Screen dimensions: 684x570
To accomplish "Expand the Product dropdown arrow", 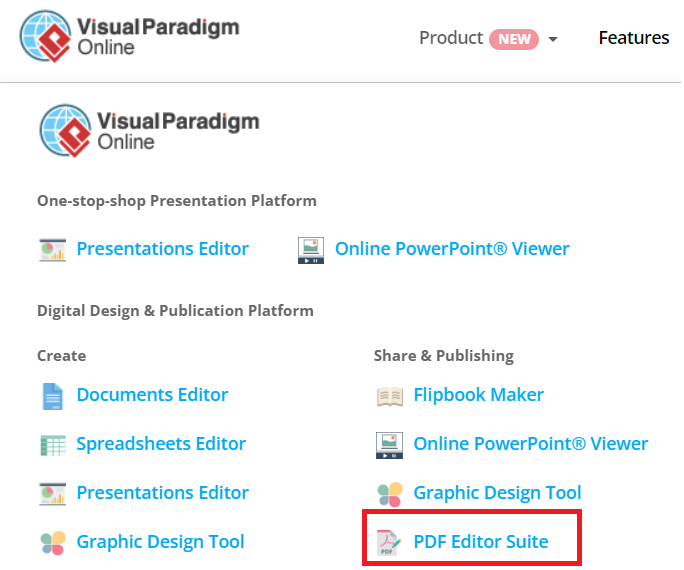I will [x=553, y=40].
